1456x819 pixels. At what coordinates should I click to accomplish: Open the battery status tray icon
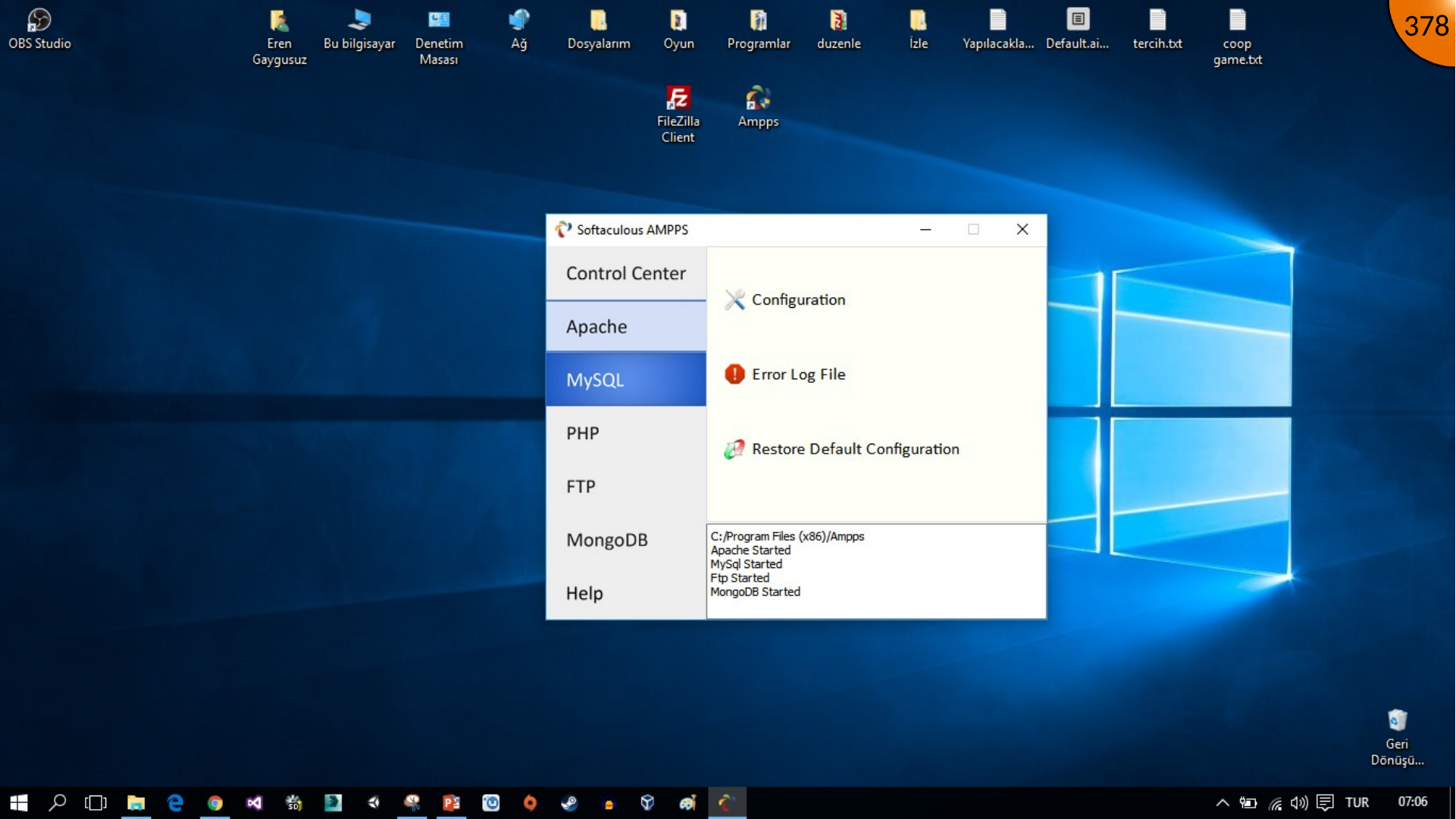click(x=1248, y=802)
